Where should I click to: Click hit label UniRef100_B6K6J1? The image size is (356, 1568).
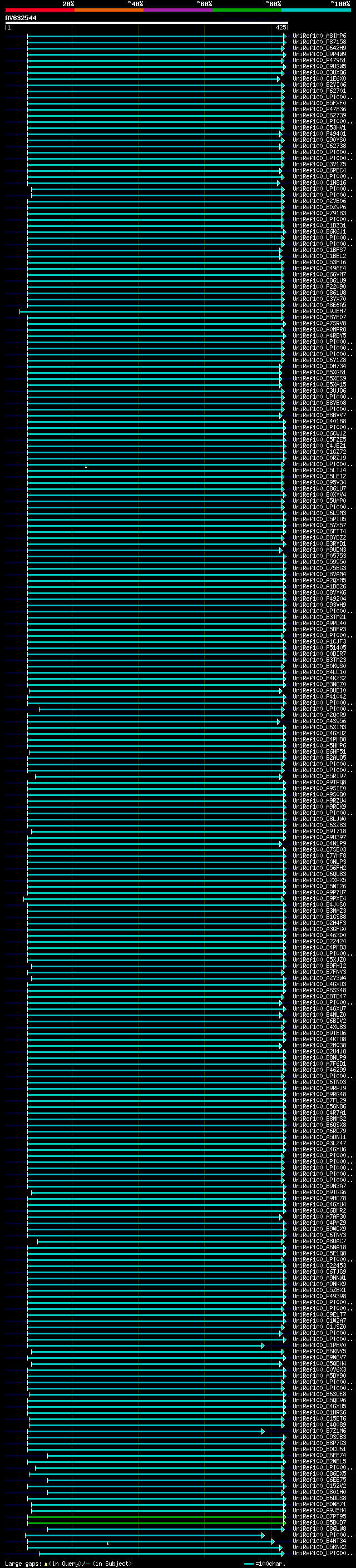[319, 232]
